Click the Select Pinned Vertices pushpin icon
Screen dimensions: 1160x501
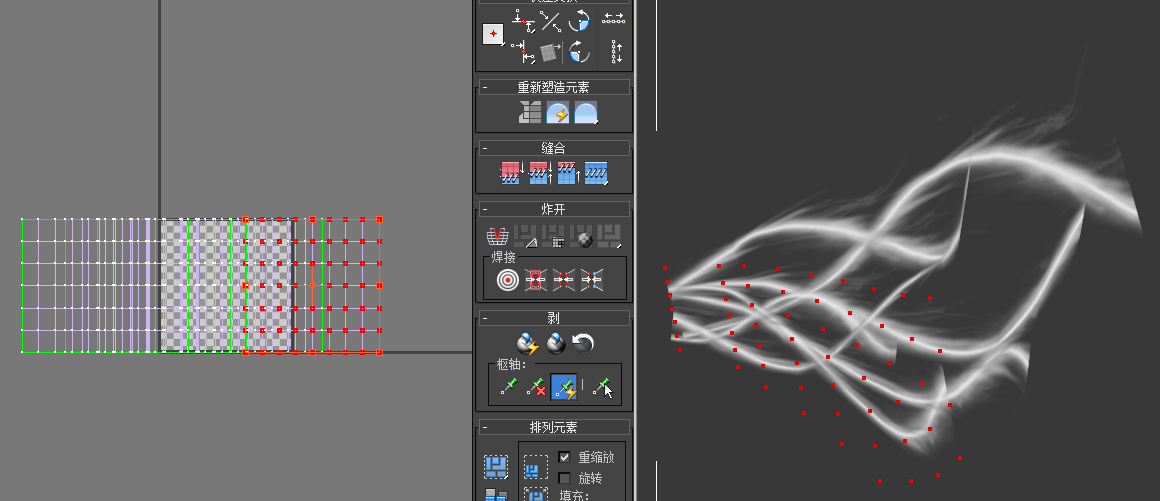(602, 386)
